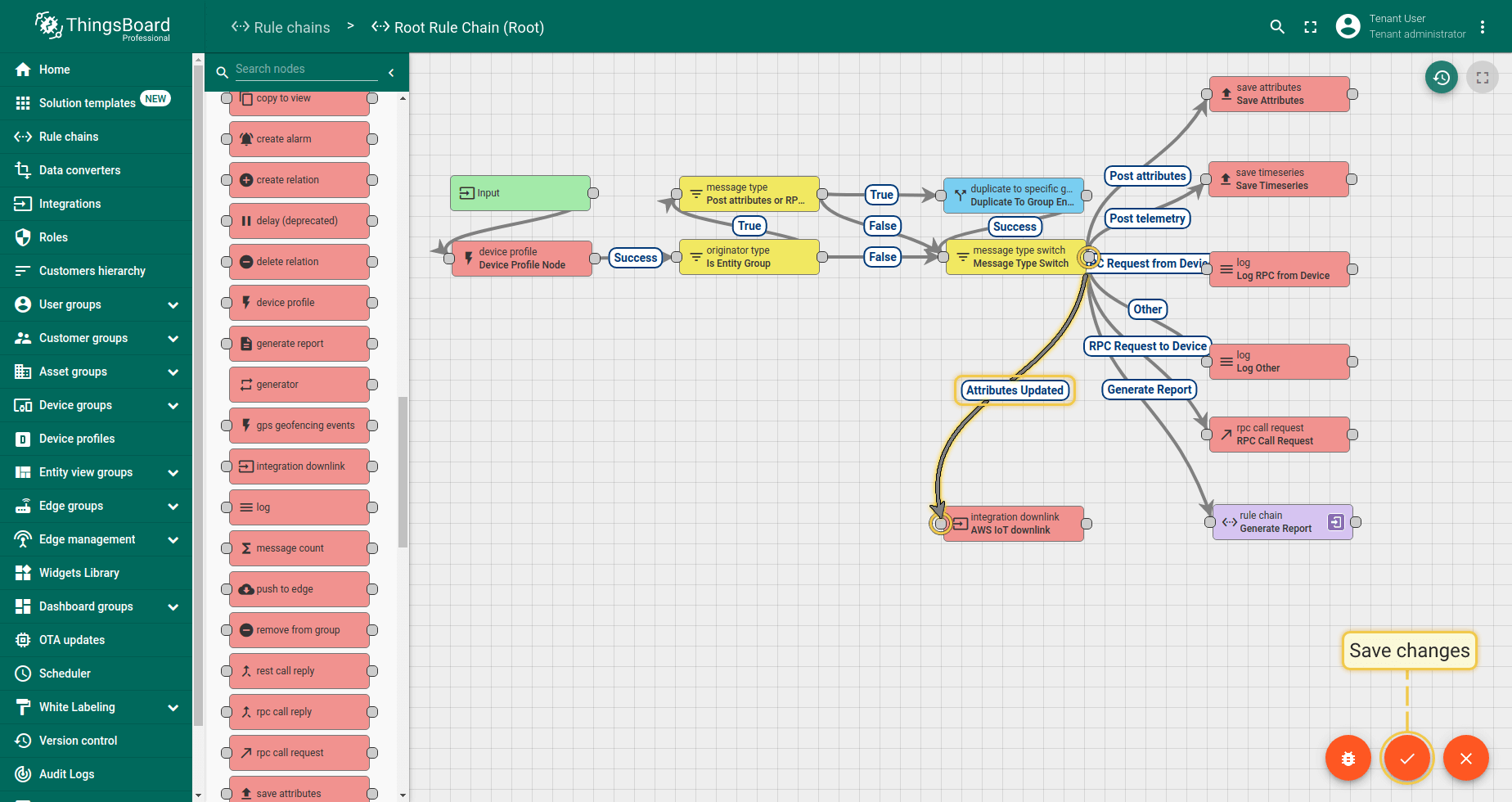
Task: Open the three-dot user menu
Action: pos(1483,27)
